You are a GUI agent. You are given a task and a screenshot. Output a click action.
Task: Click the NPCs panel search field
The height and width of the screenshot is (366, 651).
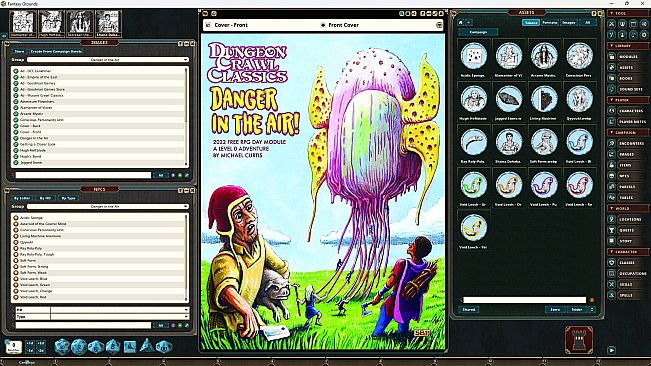[x=83, y=326]
